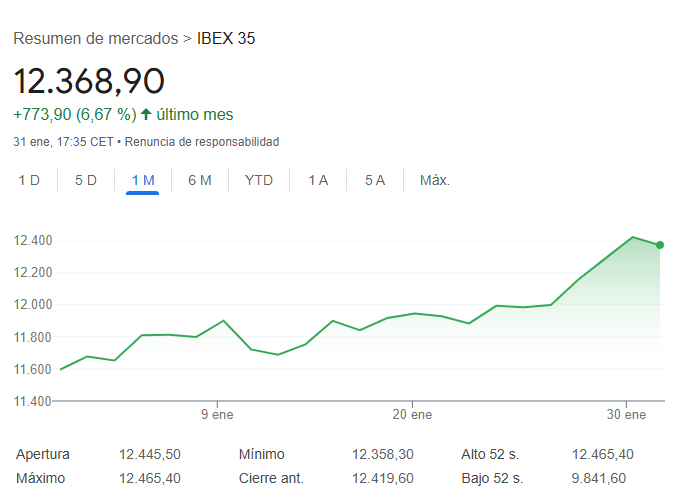Open Resumen de mercados breadcrumb link
The image size is (699, 500).
coord(95,38)
